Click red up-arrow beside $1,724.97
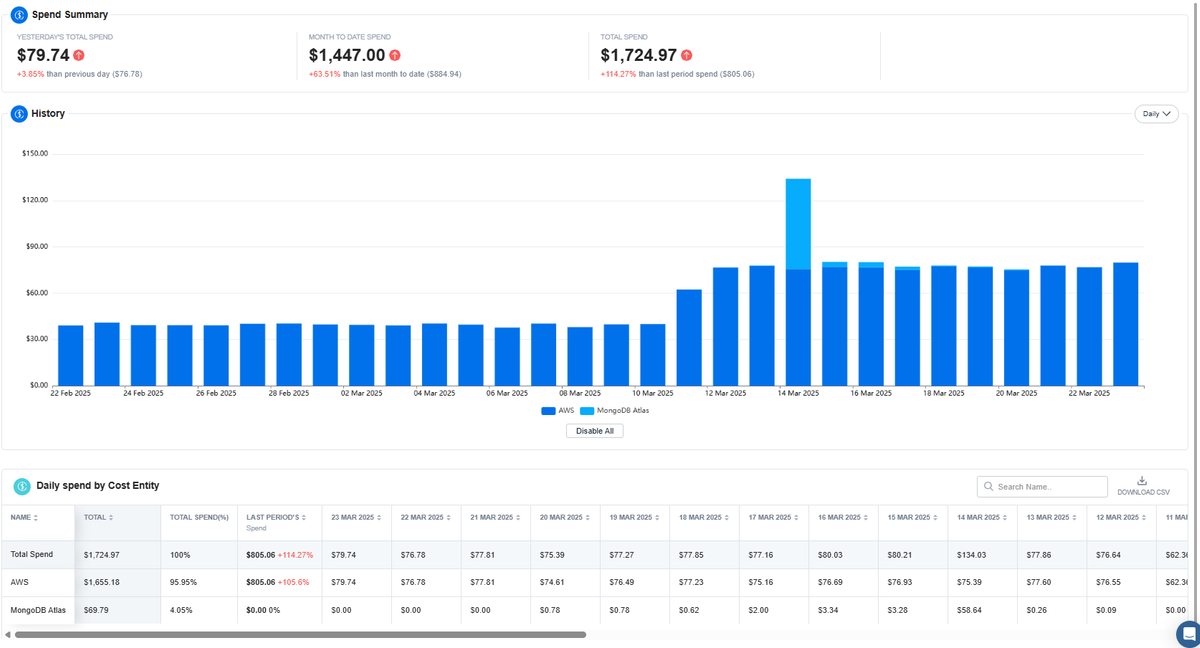The width and height of the screenshot is (1200, 648). 686,56
